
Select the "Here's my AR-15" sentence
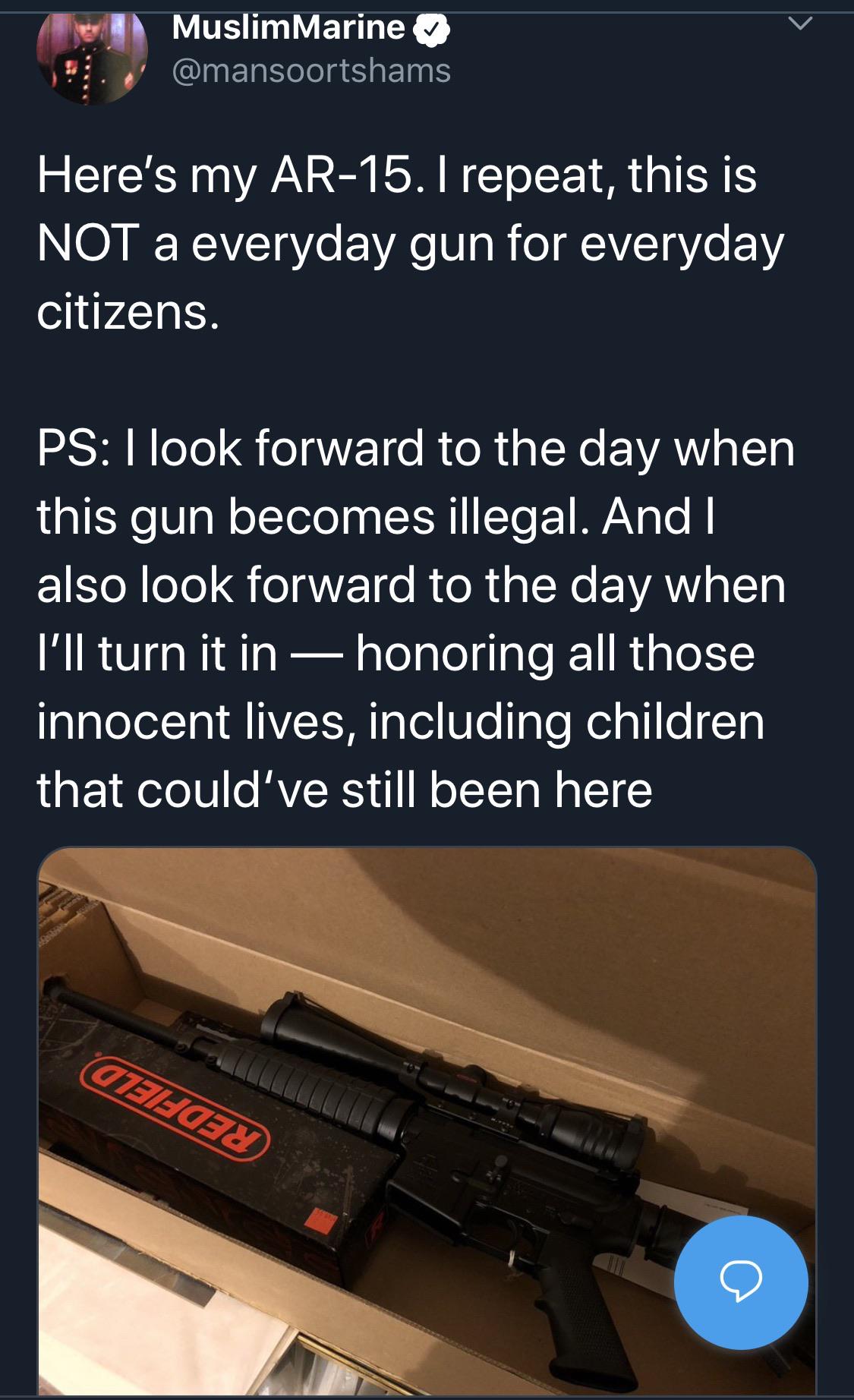pyautogui.click(x=226, y=175)
